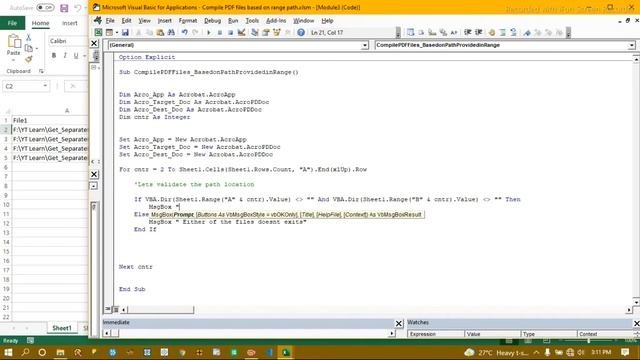Expand the Insert UserForm dropdown arrow in VBA toolbar
The width and height of the screenshot is (640, 360).
pos(116,32)
